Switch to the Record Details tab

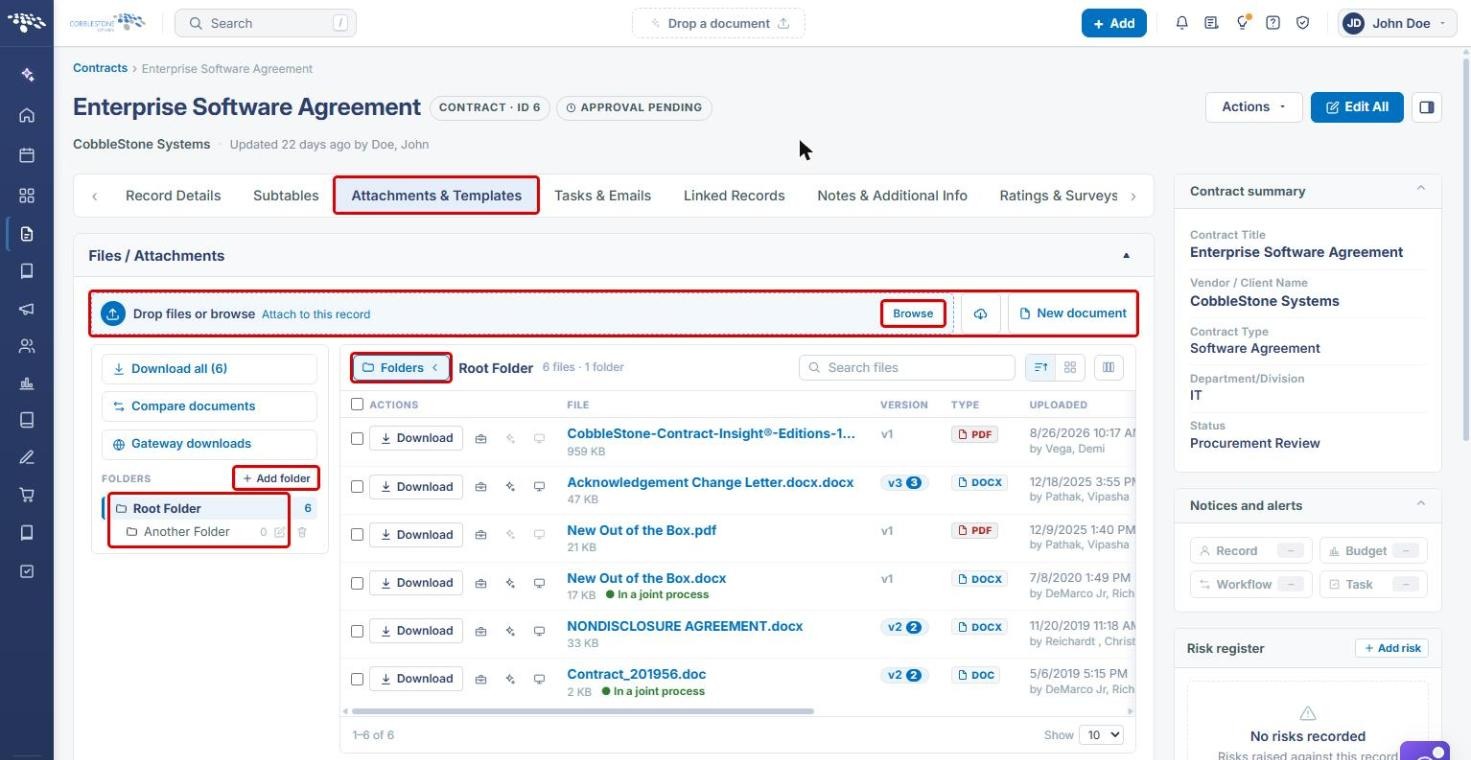(x=173, y=196)
